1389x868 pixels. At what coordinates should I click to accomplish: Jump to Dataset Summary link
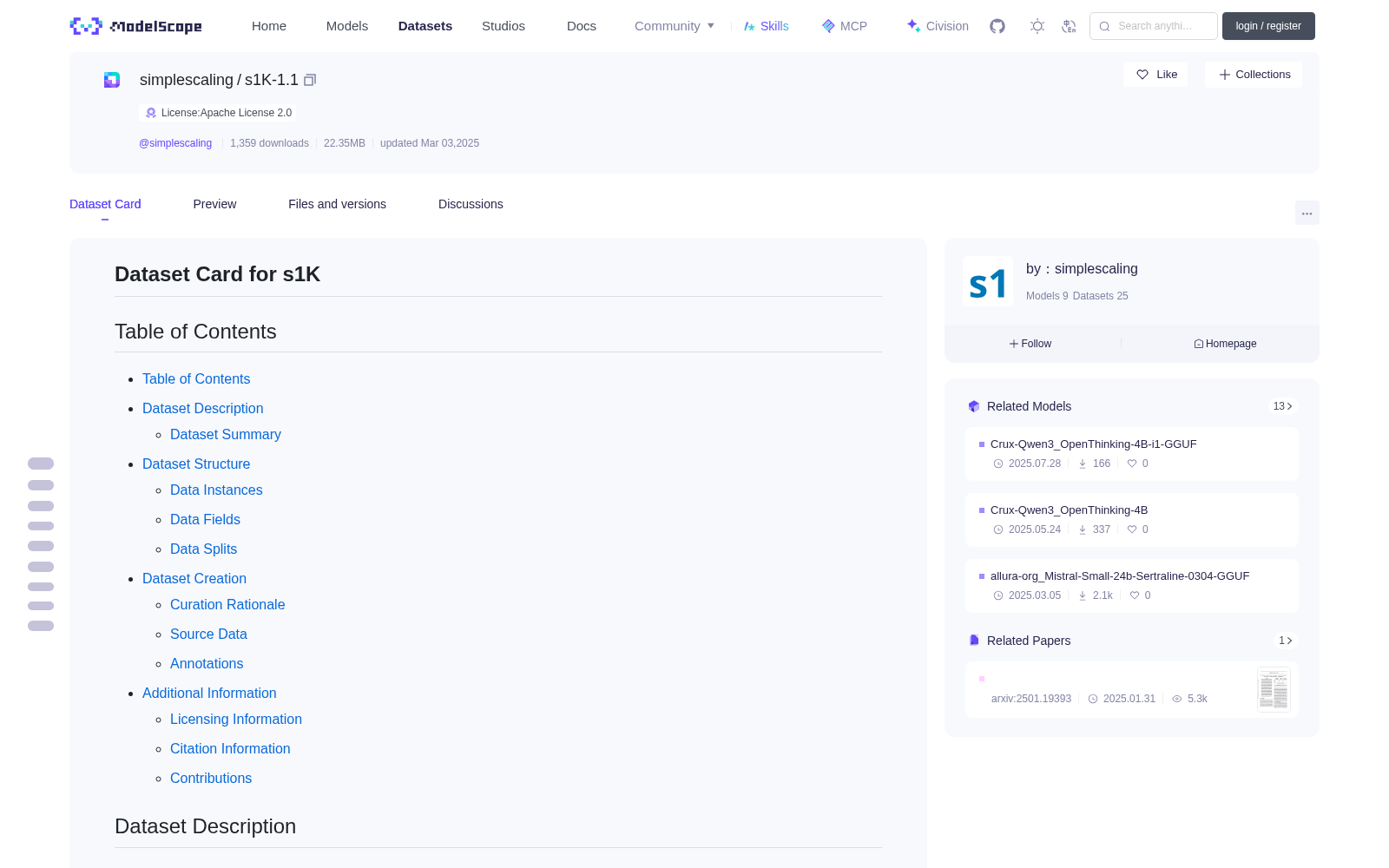pos(226,434)
